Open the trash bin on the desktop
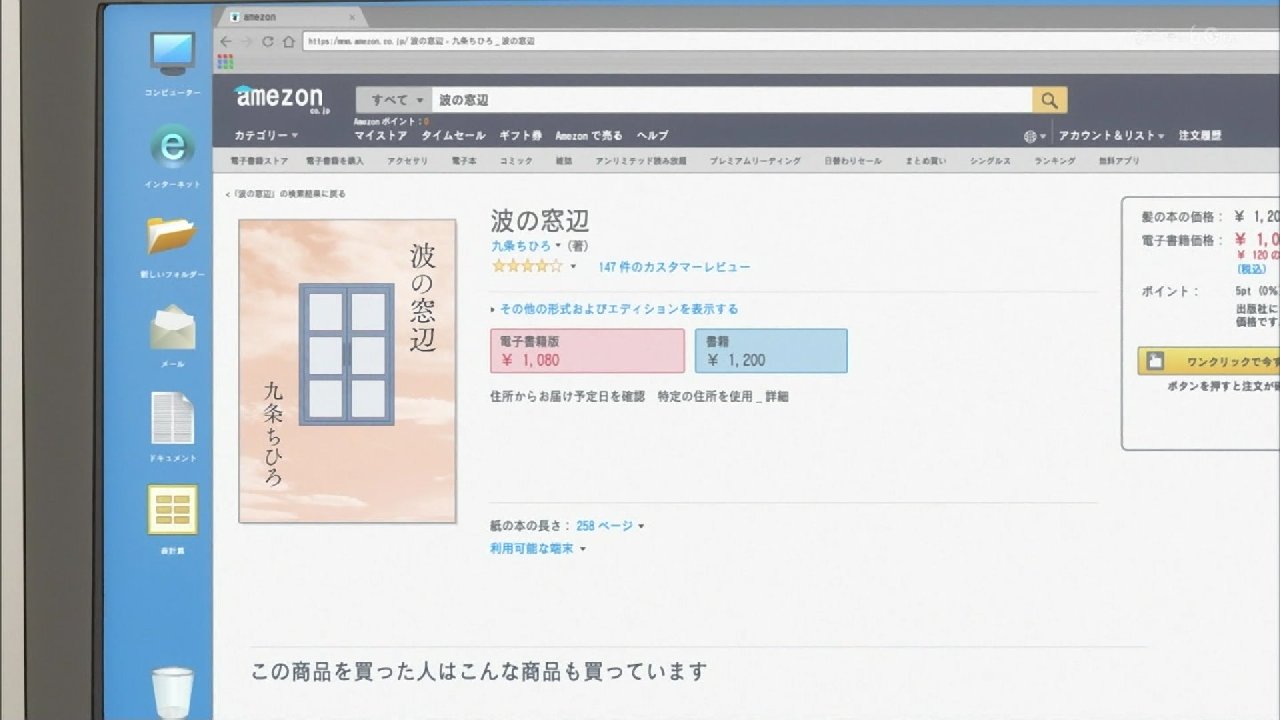This screenshot has width=1280, height=720. click(x=172, y=693)
